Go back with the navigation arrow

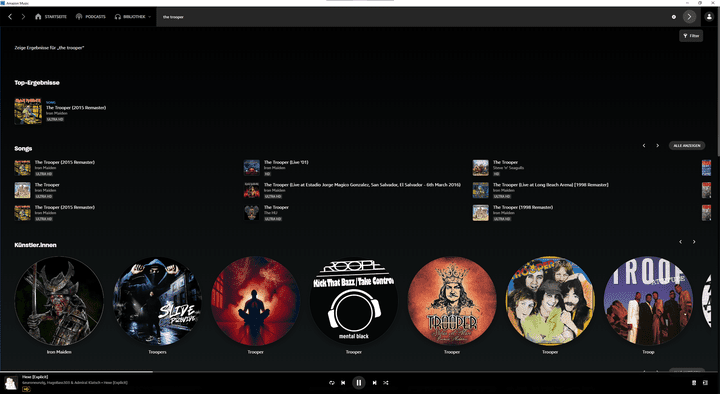(10, 17)
